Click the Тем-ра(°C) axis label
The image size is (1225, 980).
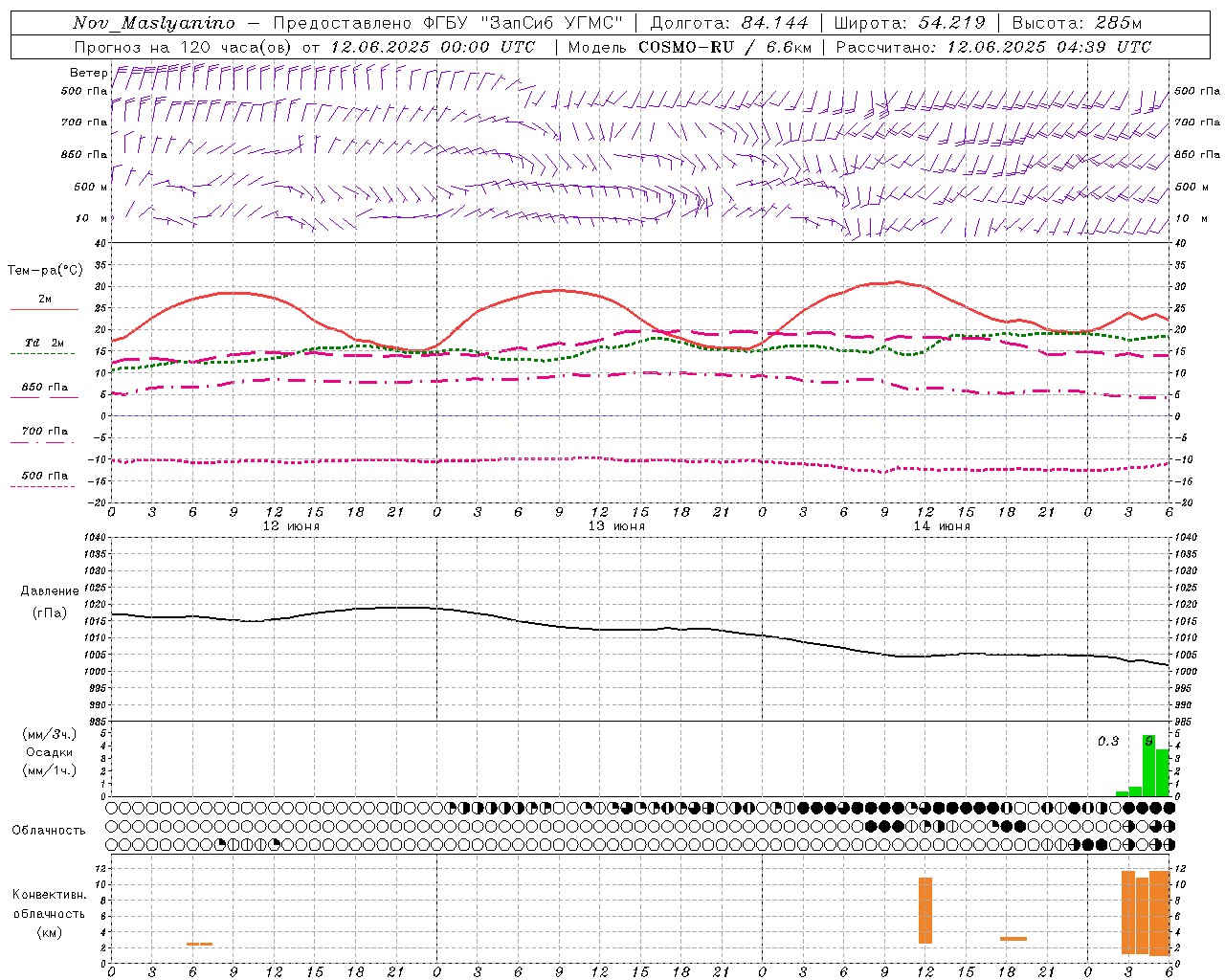point(45,271)
